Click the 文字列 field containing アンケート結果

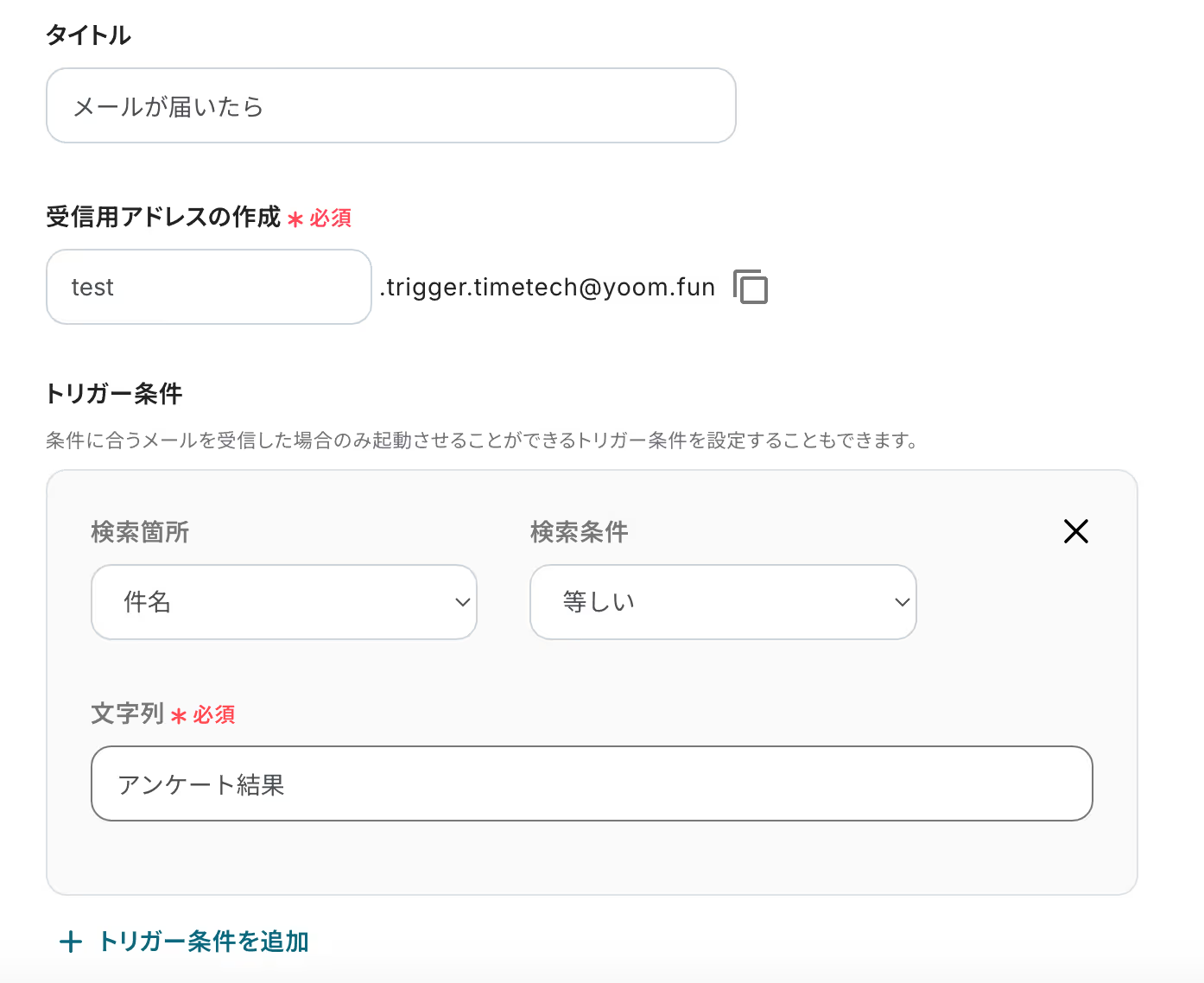(x=591, y=783)
